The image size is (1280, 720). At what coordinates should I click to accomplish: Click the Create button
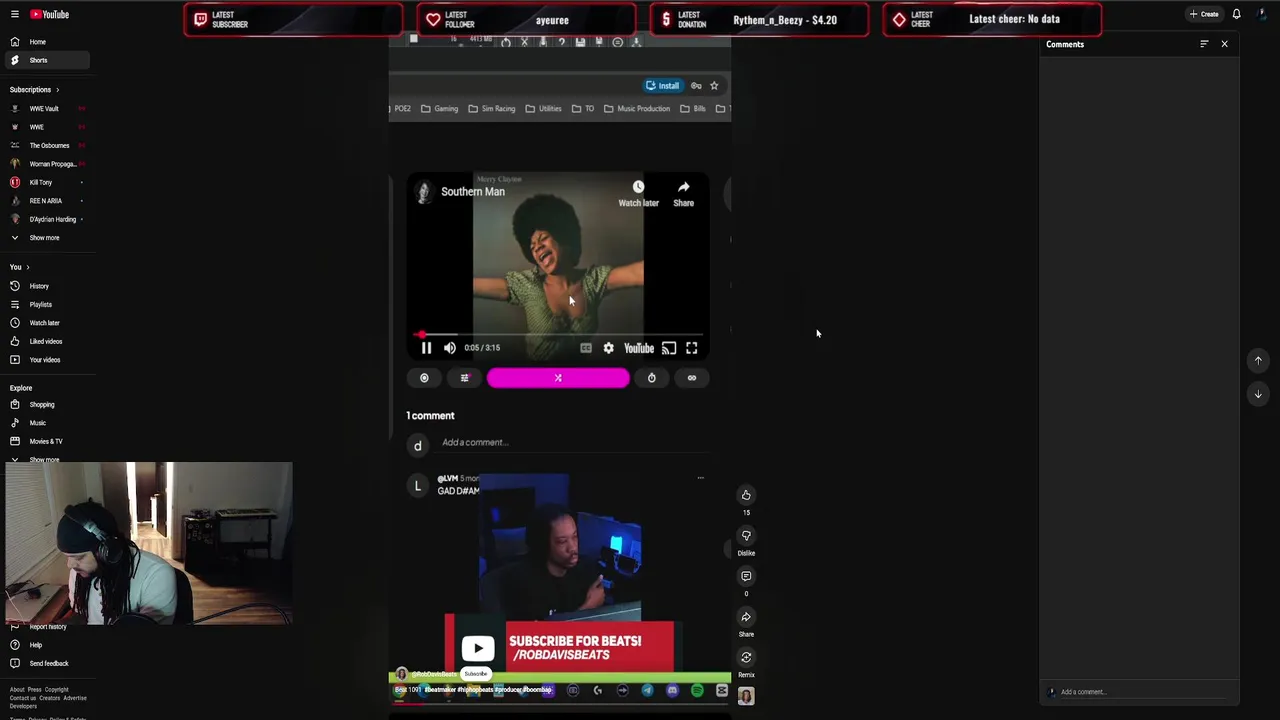pyautogui.click(x=1204, y=14)
